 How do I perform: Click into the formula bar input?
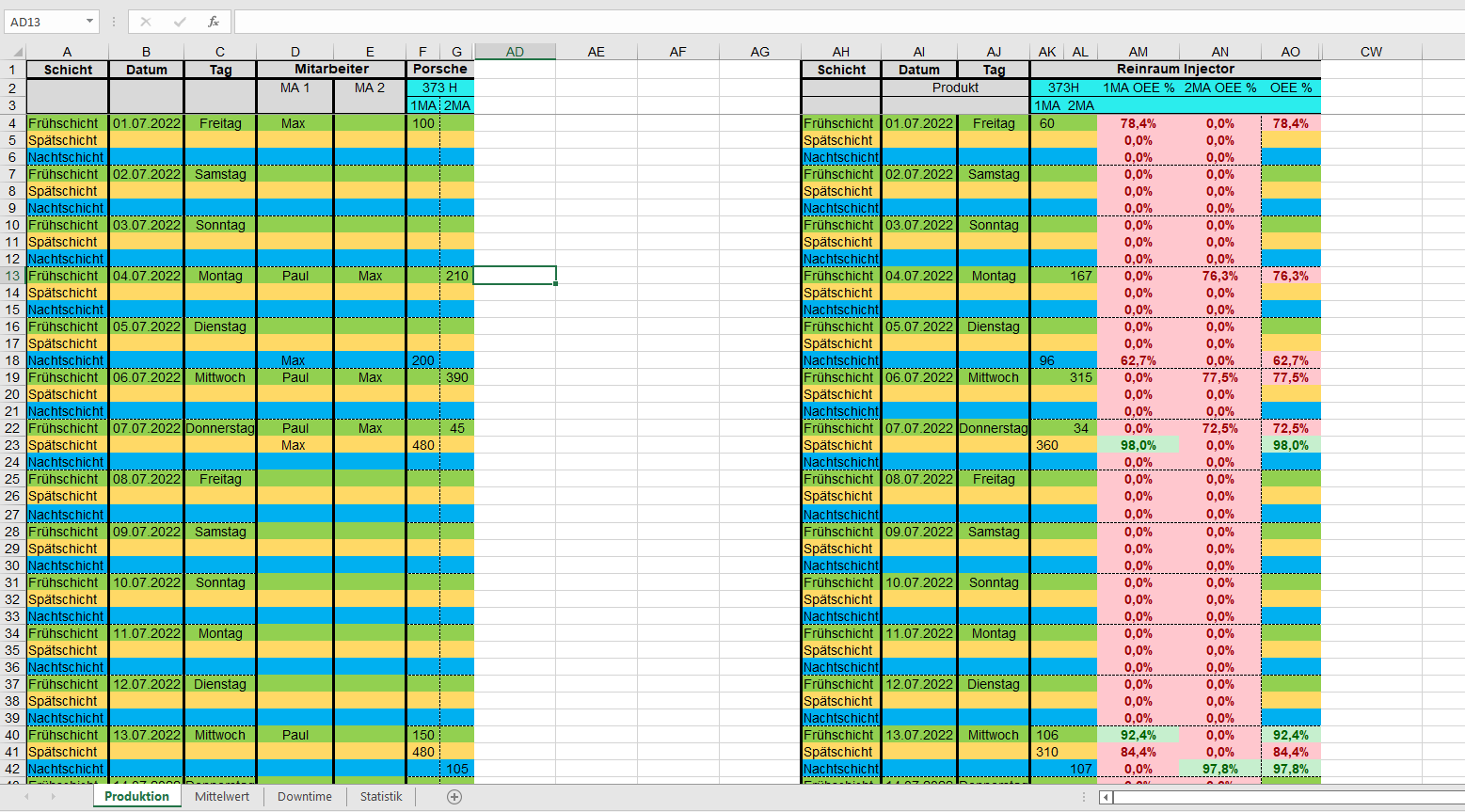[849, 22]
